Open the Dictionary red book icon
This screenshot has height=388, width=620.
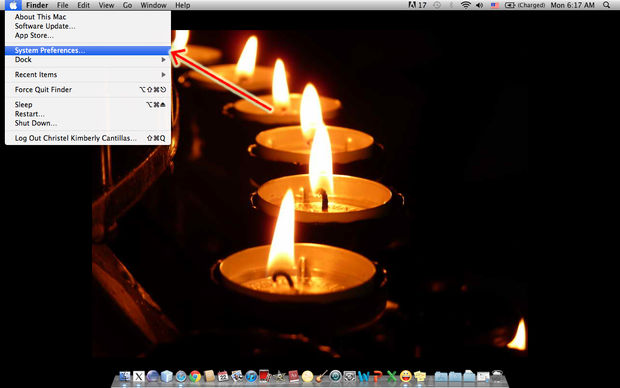(x=293, y=376)
